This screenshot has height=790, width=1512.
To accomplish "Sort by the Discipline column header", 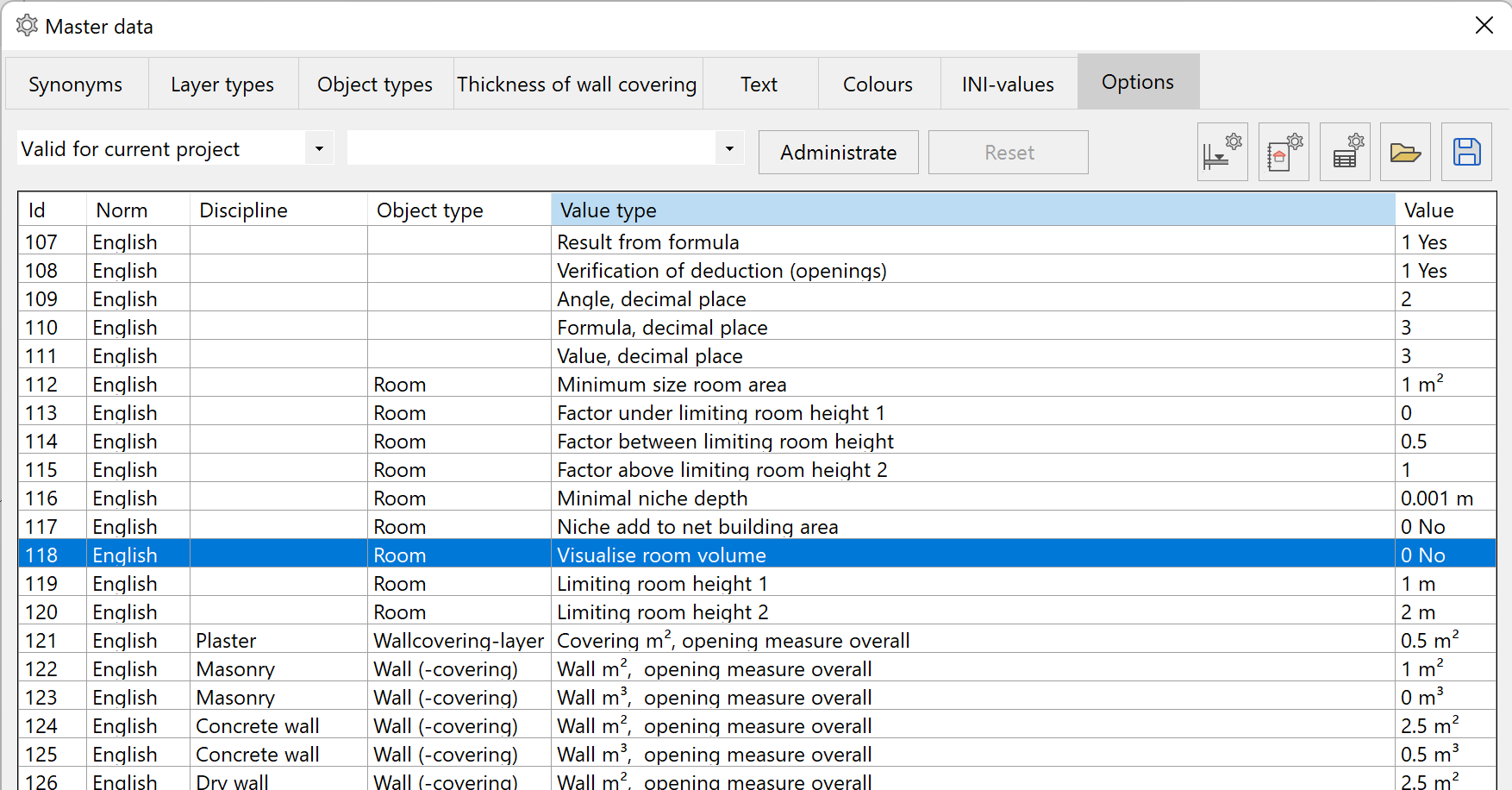I will click(x=278, y=210).
